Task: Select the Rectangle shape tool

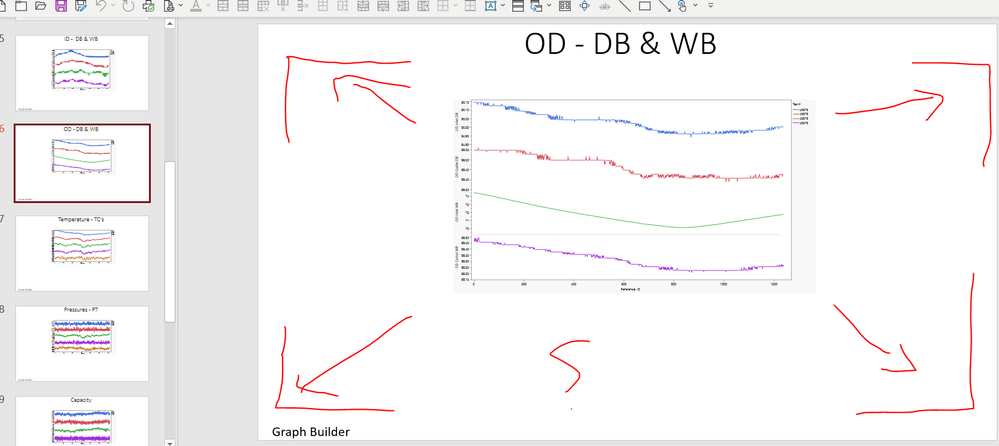Action: [x=644, y=6]
